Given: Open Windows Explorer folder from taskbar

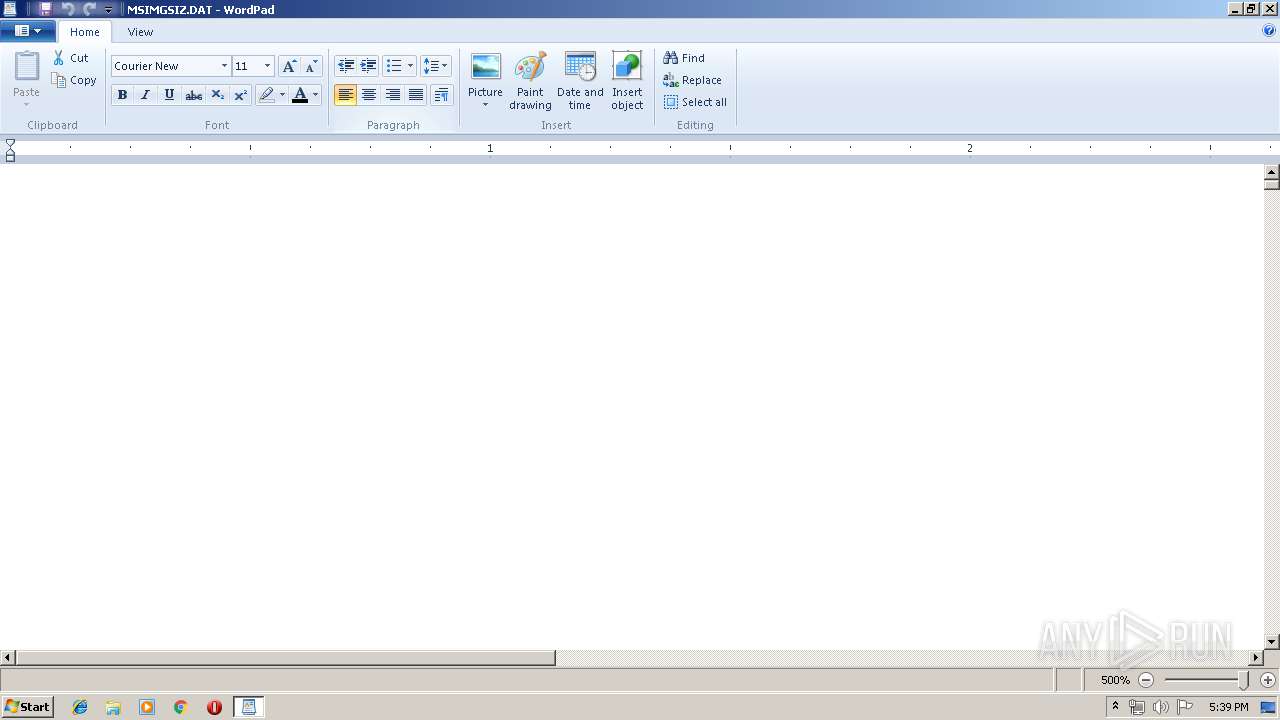Looking at the screenshot, I should coord(113,707).
